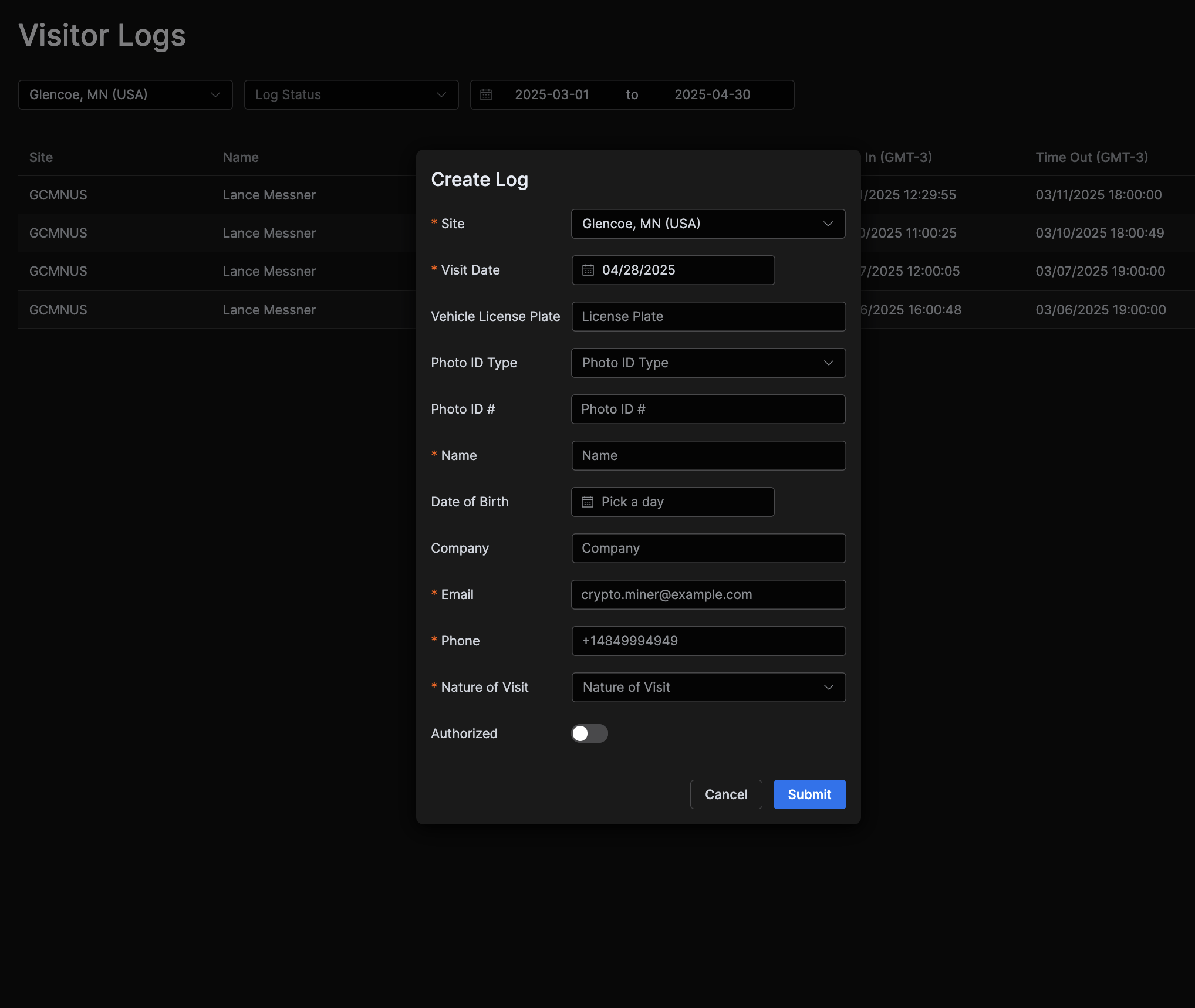Enable the Authorized toggle switch
Image resolution: width=1195 pixels, height=1008 pixels.
coord(589,733)
